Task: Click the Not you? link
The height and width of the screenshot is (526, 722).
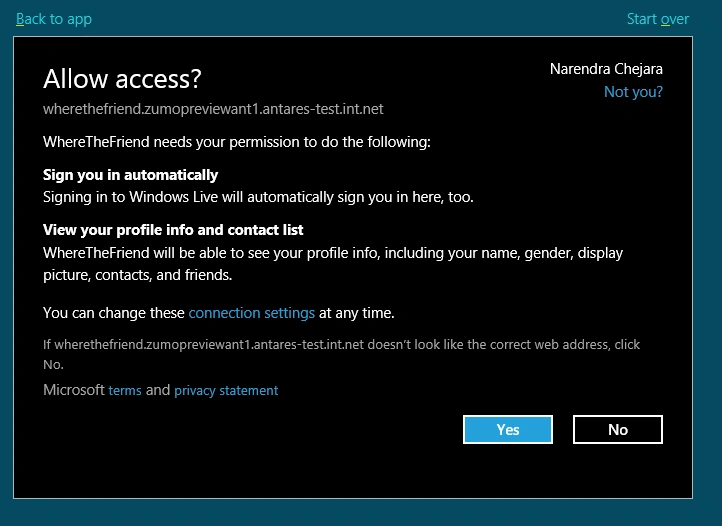Action: click(633, 92)
